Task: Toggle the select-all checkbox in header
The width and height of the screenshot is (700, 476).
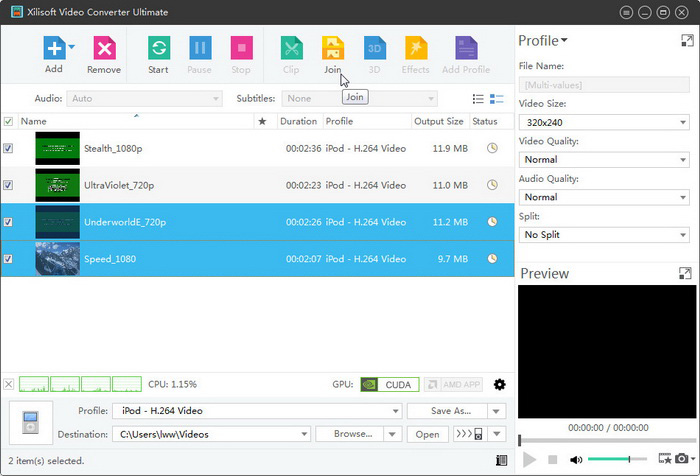Action: click(x=8, y=121)
